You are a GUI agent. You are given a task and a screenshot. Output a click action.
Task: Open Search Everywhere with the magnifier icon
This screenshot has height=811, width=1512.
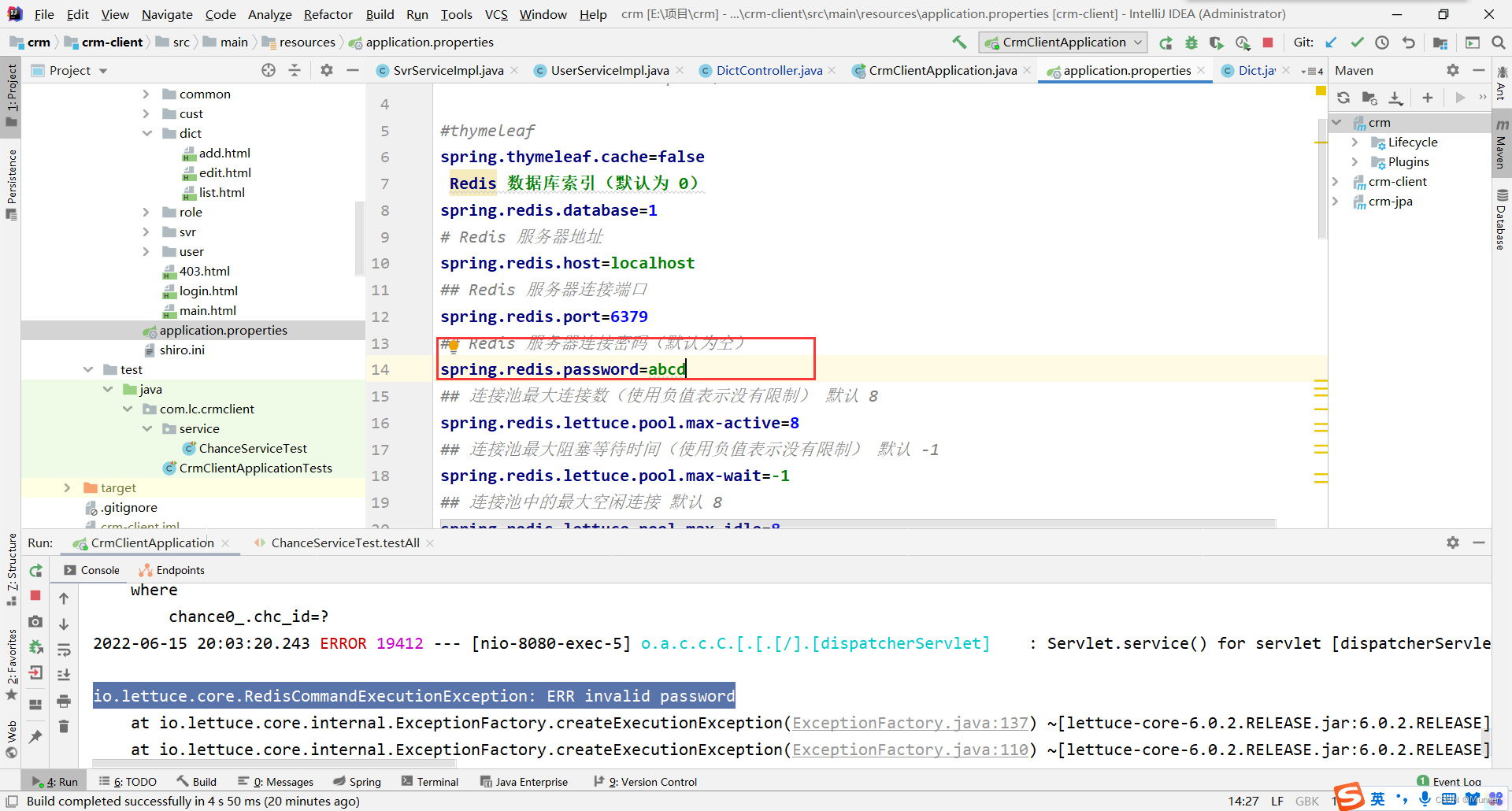(1499, 43)
